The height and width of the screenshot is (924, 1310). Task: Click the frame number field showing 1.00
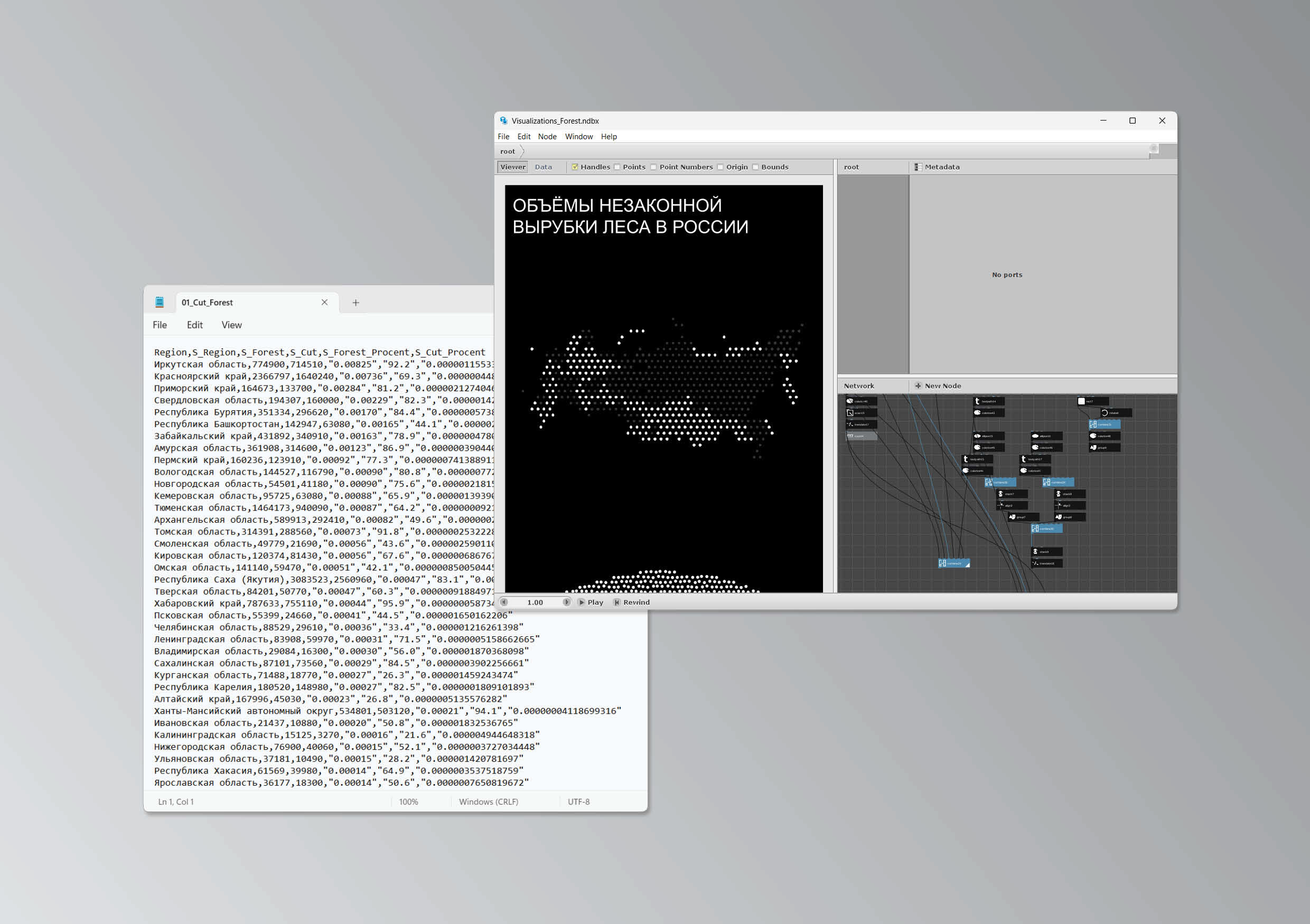click(535, 602)
